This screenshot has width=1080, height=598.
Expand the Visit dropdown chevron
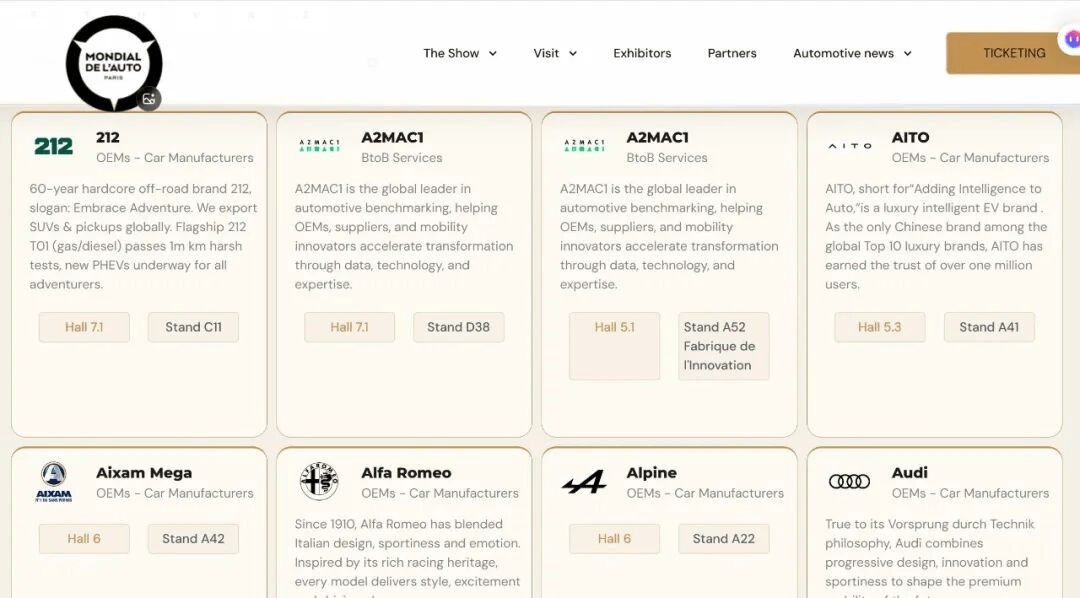572,54
